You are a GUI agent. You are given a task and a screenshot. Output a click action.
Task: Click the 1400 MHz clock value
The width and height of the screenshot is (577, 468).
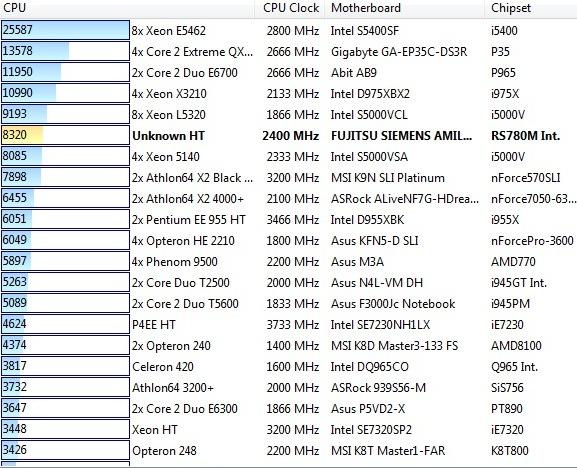pos(293,345)
